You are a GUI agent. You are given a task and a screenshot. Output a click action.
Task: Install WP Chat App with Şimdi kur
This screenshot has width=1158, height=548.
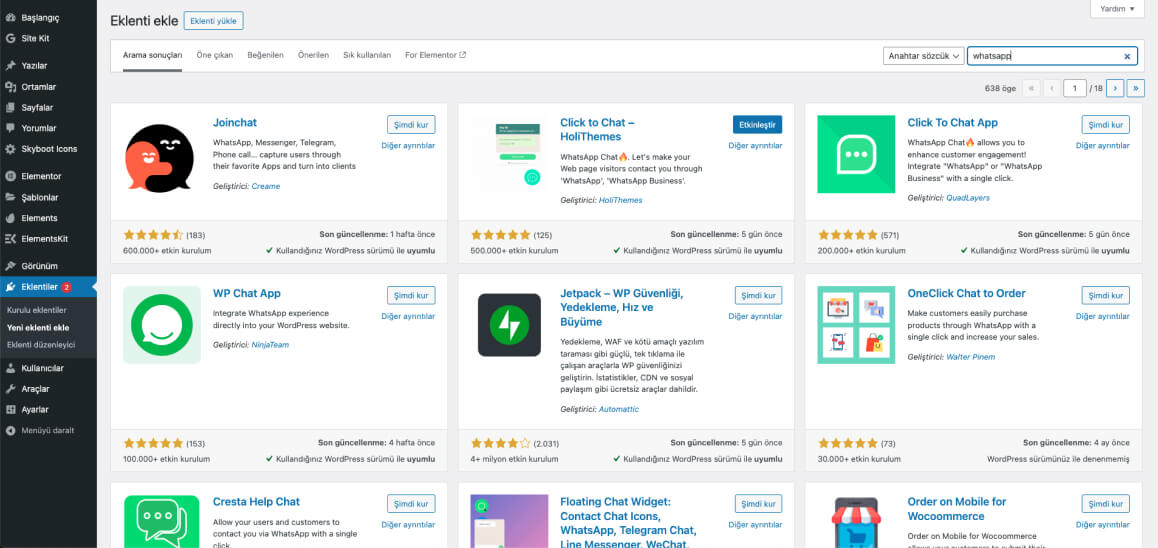(x=411, y=295)
